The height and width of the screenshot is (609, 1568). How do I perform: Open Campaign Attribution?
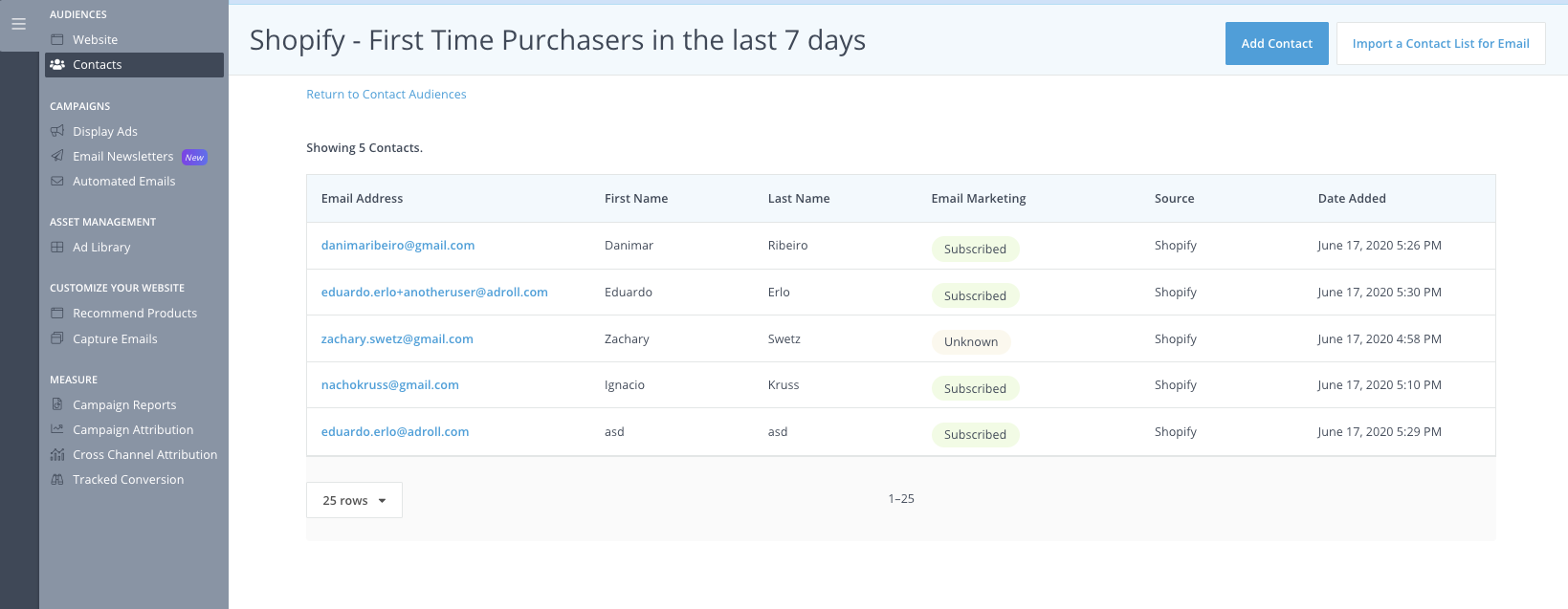click(134, 429)
